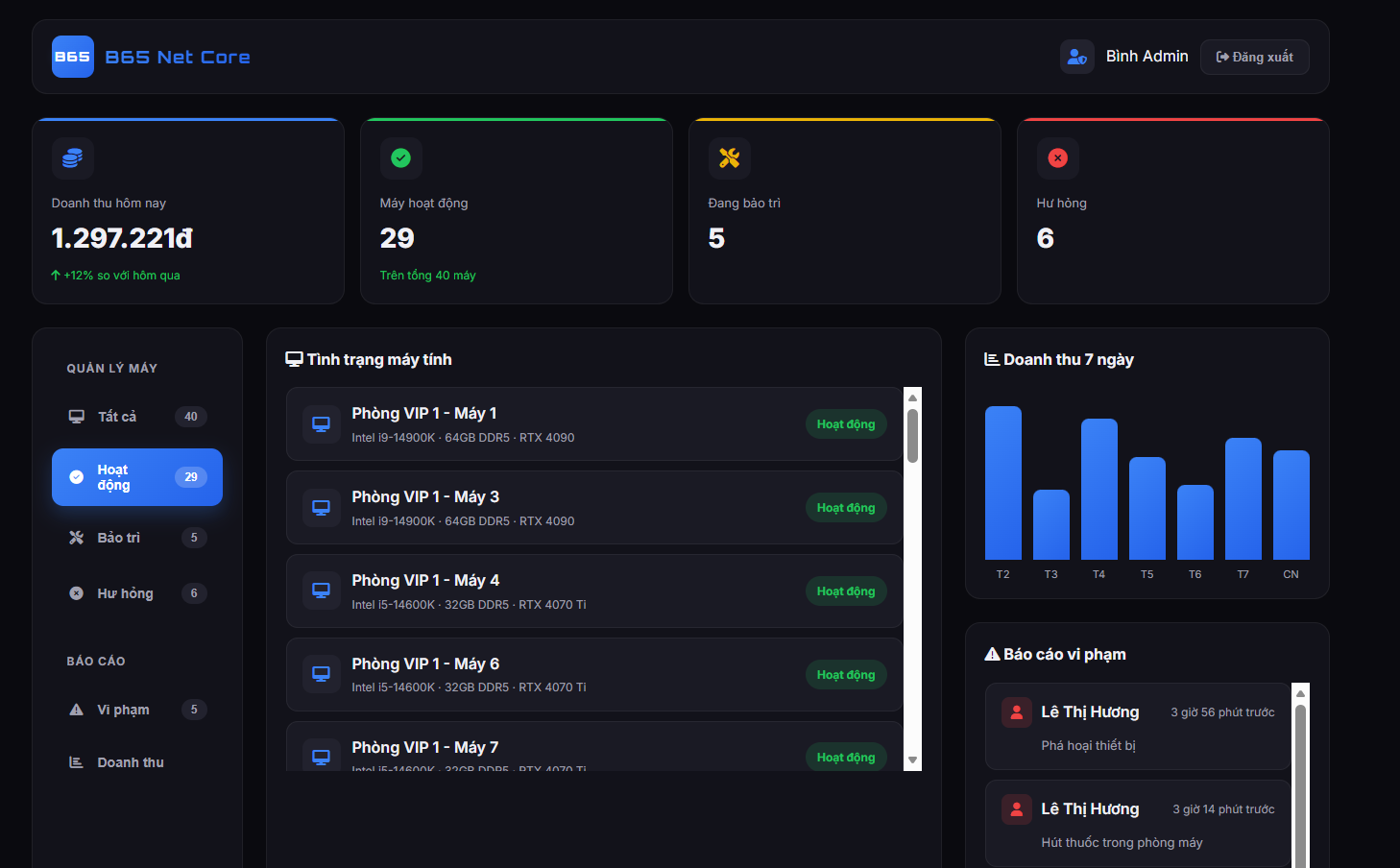Viewport: 1400px width, 868px height.
Task: Show machines under Bảo trì
Action: 136,538
